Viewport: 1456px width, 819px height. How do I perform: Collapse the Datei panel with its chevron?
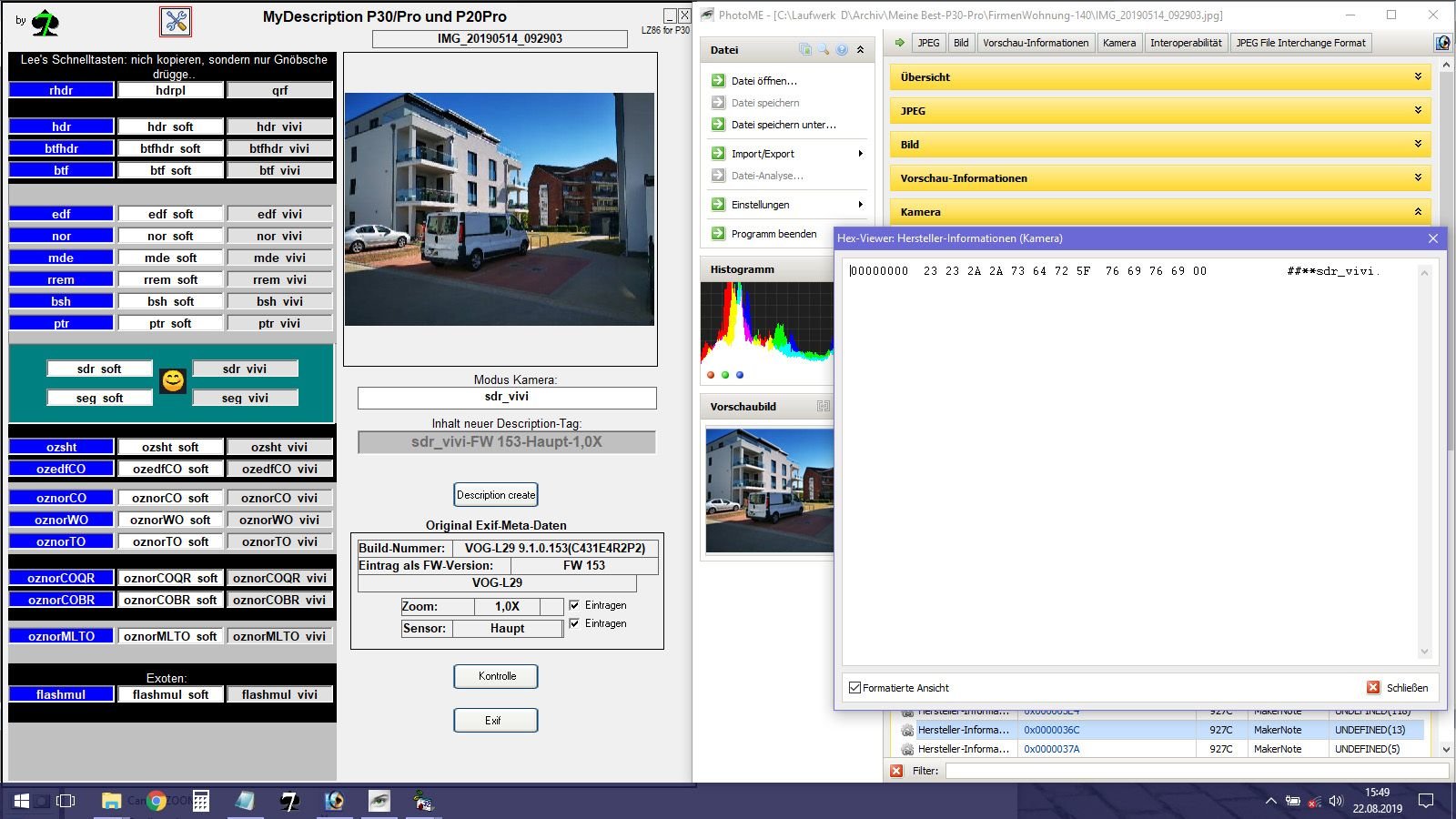(x=860, y=50)
